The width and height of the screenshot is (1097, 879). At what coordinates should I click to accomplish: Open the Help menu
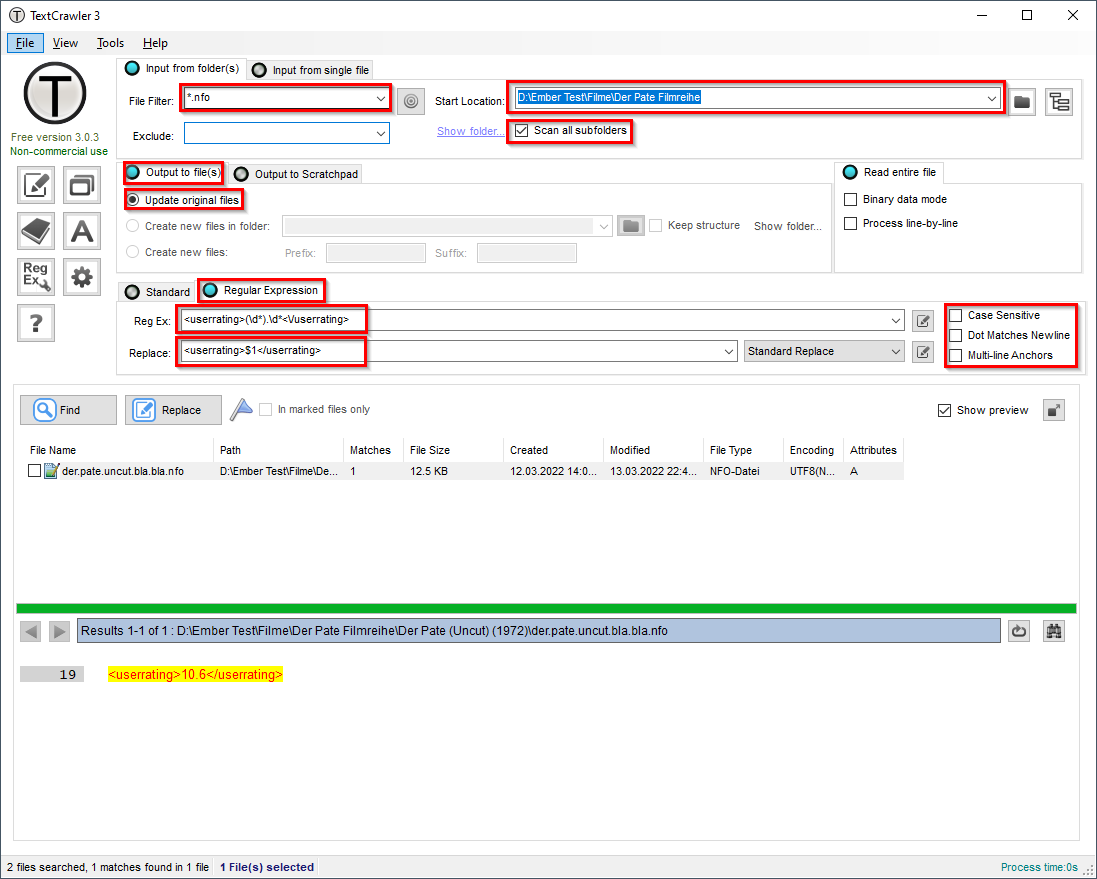[155, 43]
